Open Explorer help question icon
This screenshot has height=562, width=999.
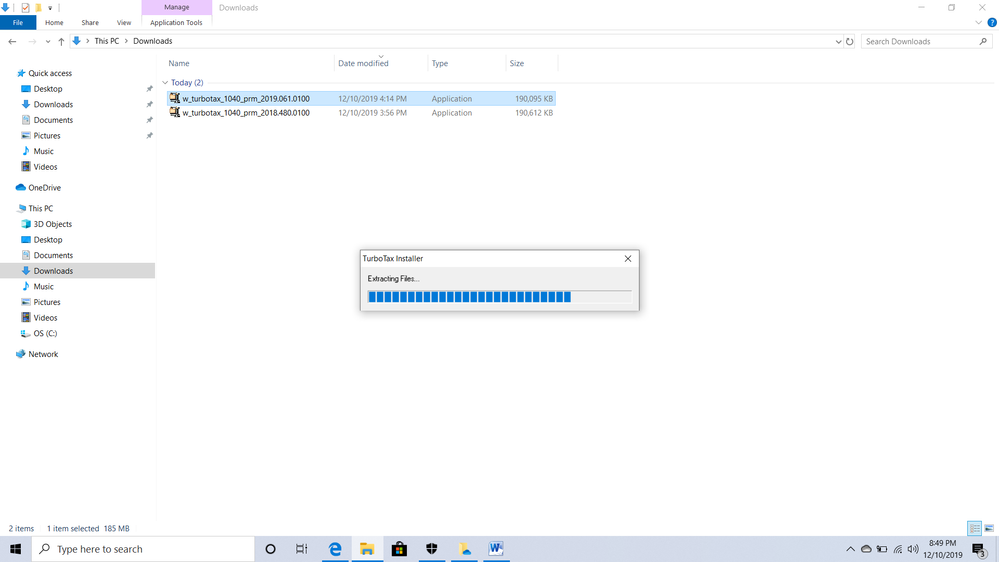click(x=992, y=22)
